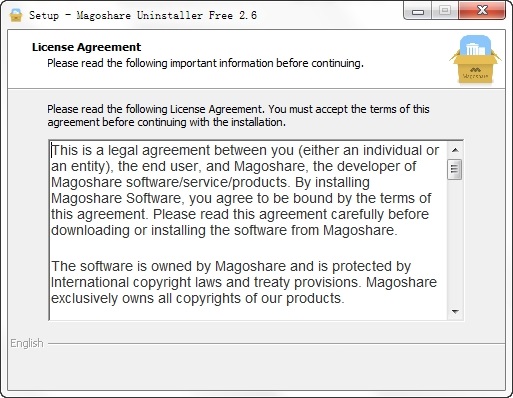Click the scroll down arrow of license text
Screen dimensions: 513x398
pyautogui.click(x=455, y=312)
